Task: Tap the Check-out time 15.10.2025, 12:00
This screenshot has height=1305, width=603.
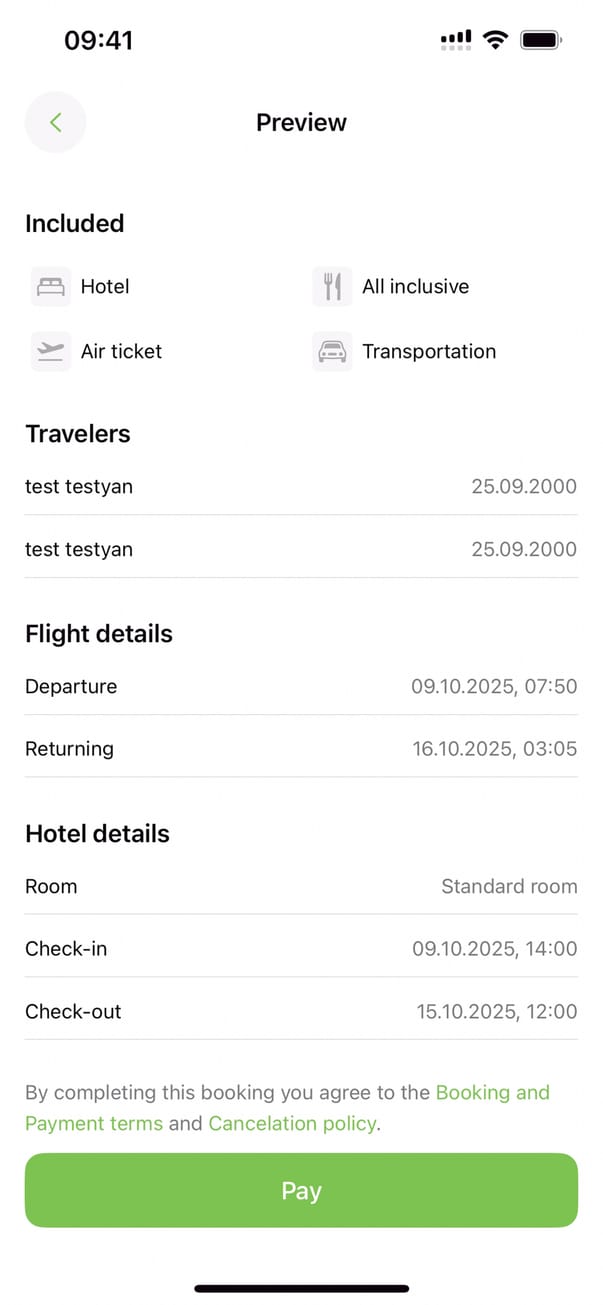Action: click(x=496, y=1012)
